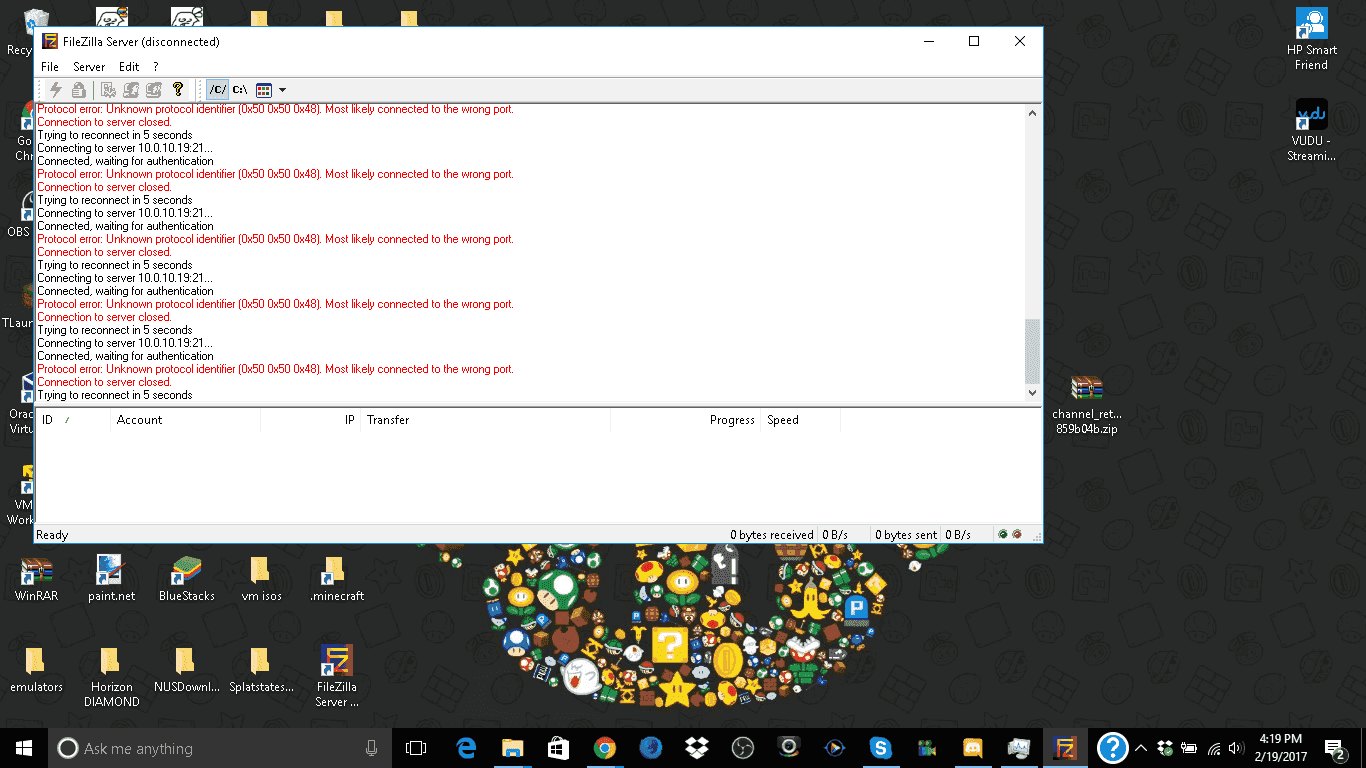Select the BlueStacks desktop shortcut
This screenshot has width=1366, height=768.
point(186,579)
